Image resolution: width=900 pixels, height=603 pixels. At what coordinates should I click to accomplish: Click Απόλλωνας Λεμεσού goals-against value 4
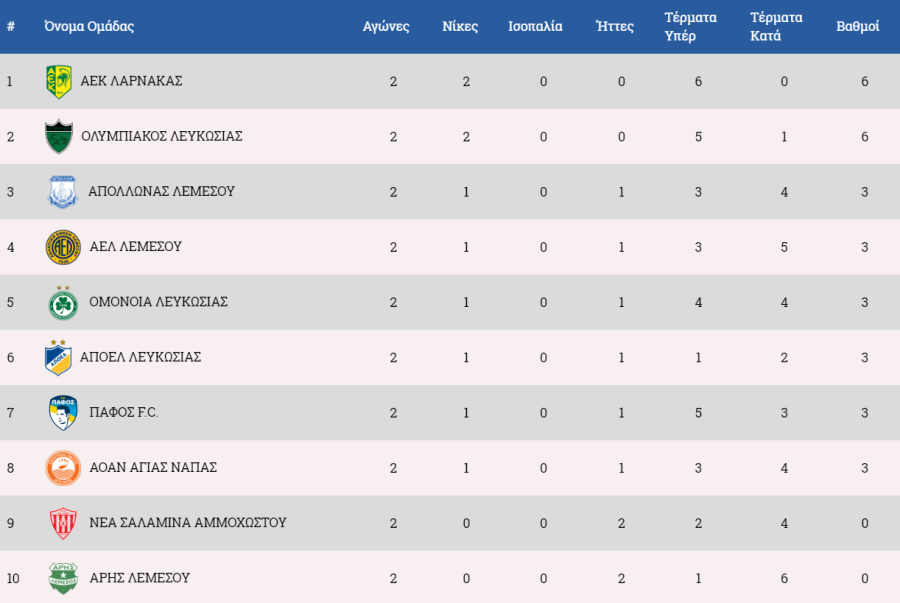(x=784, y=192)
